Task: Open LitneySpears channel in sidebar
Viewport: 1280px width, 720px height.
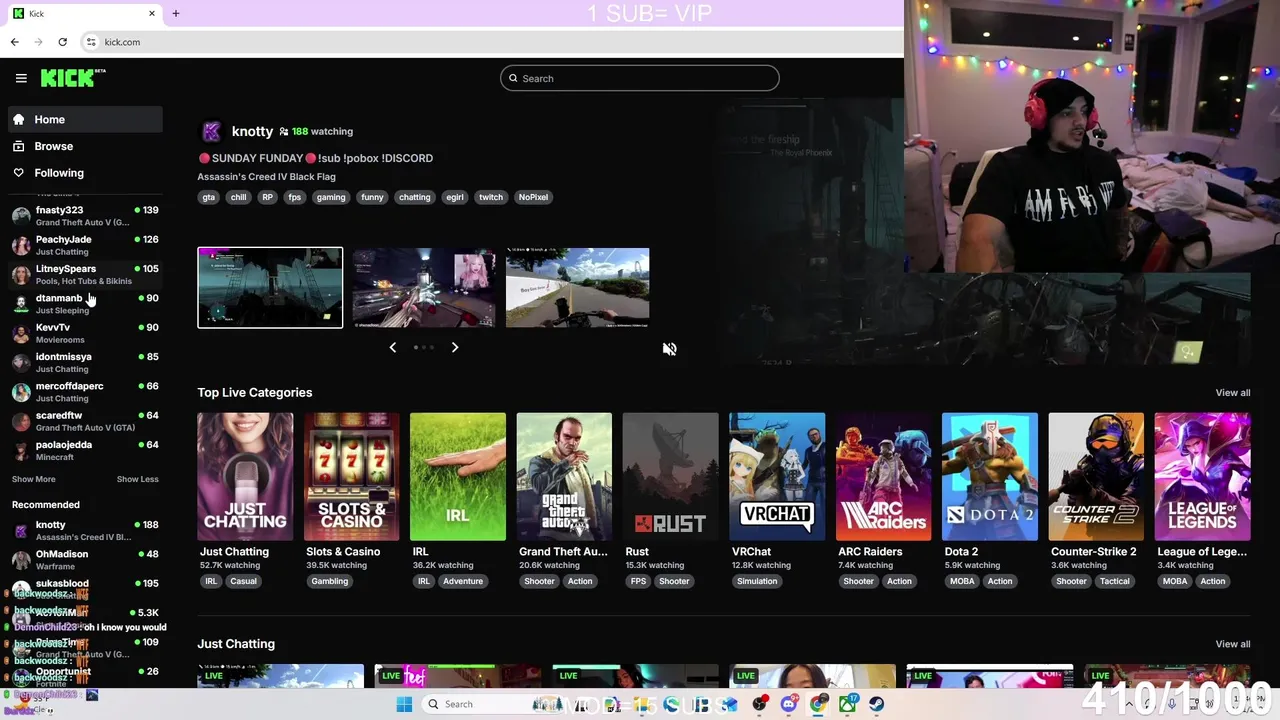Action: click(85, 274)
